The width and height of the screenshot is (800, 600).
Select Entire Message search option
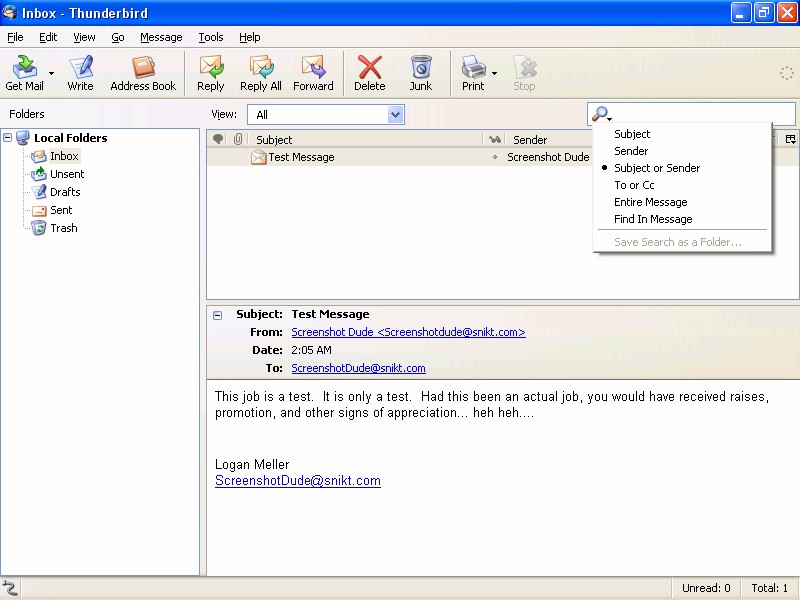(x=651, y=202)
